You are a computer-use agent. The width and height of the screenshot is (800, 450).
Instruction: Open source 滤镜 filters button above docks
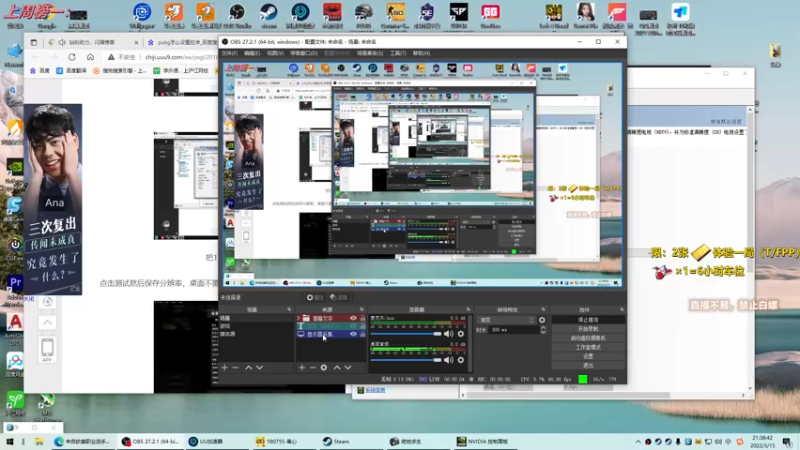[338, 297]
